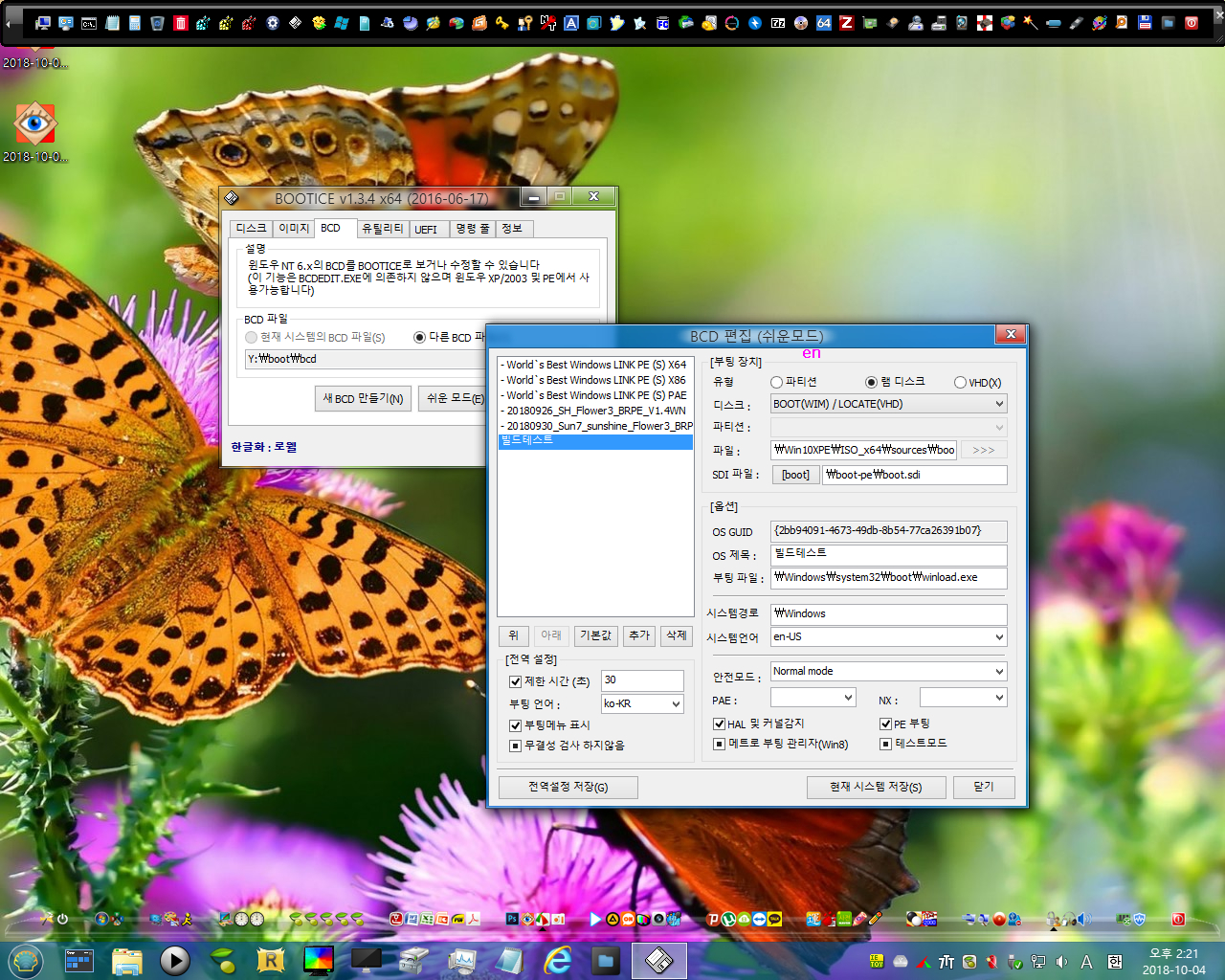This screenshot has height=980, width=1225.
Task: Open the 시스템언어 en-US dropdown
Action: (888, 636)
